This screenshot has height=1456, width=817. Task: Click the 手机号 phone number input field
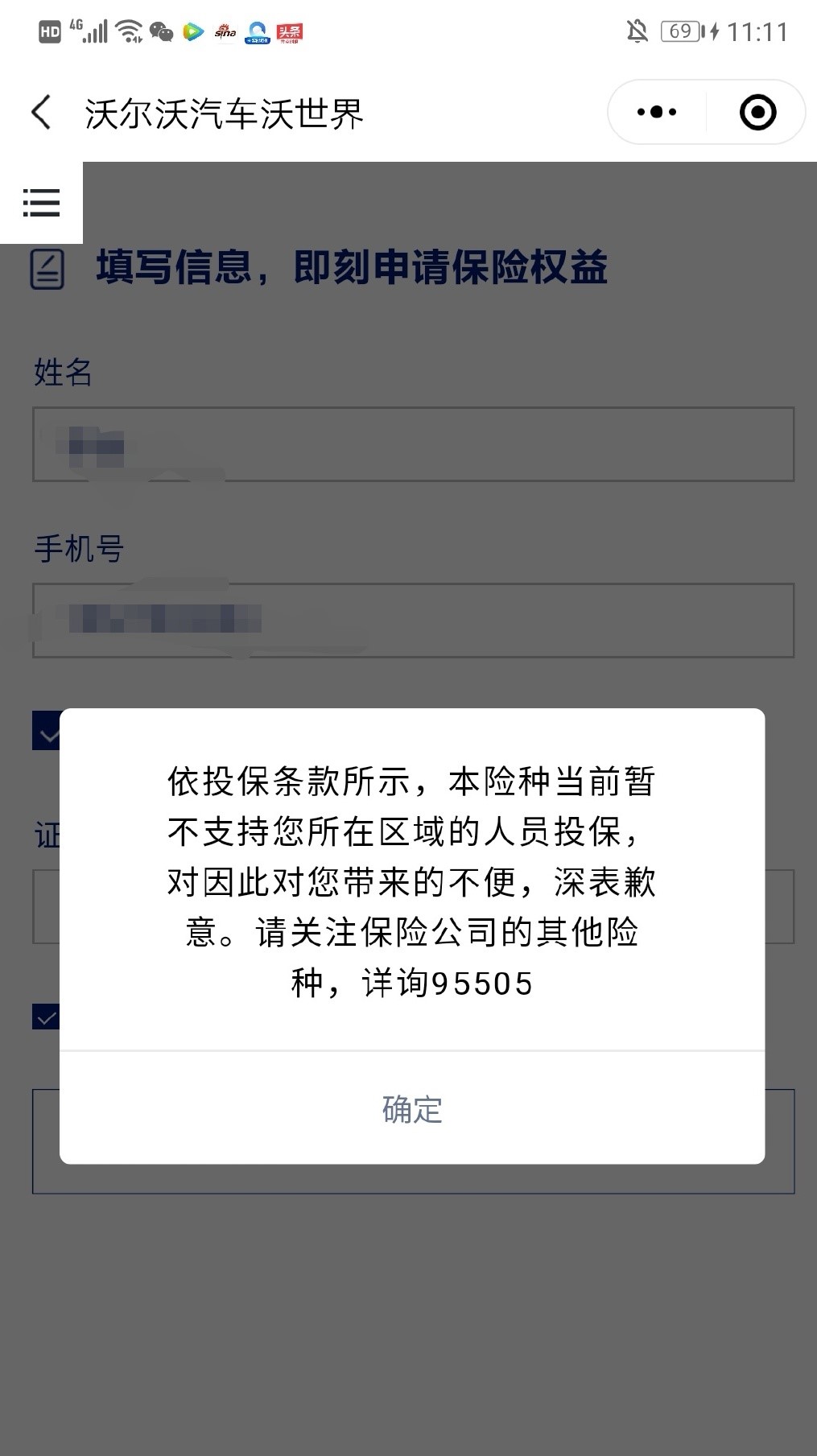[413, 621]
